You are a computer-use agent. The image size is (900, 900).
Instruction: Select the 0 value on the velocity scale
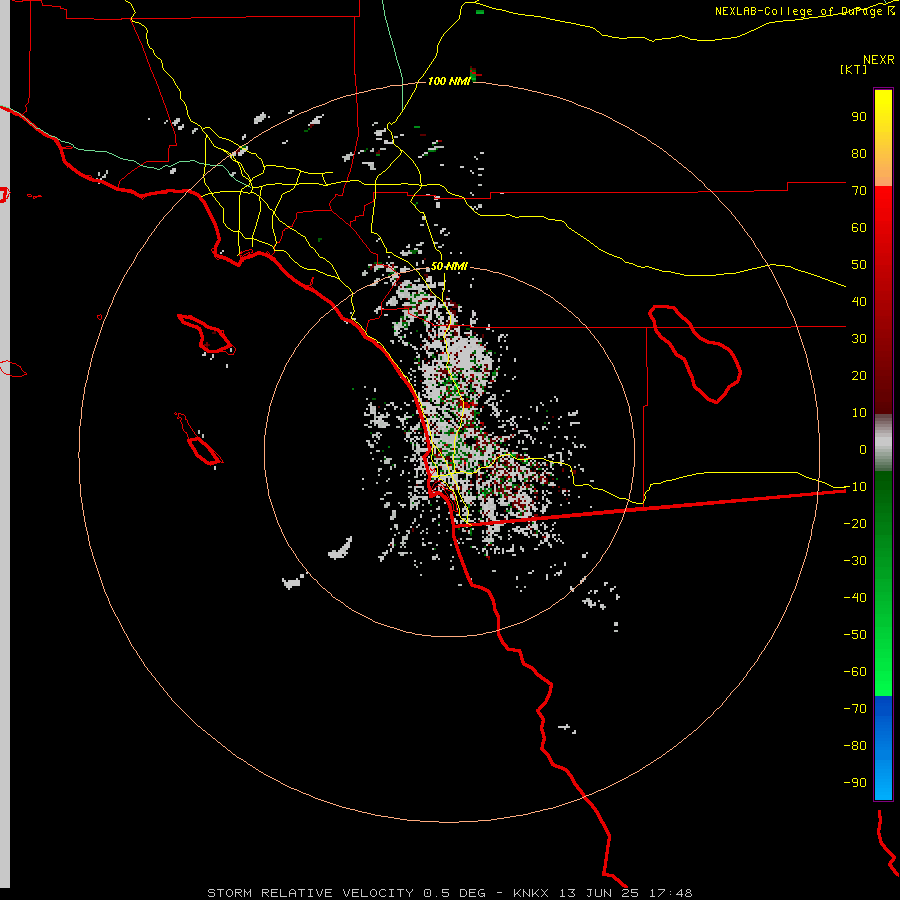click(x=863, y=449)
